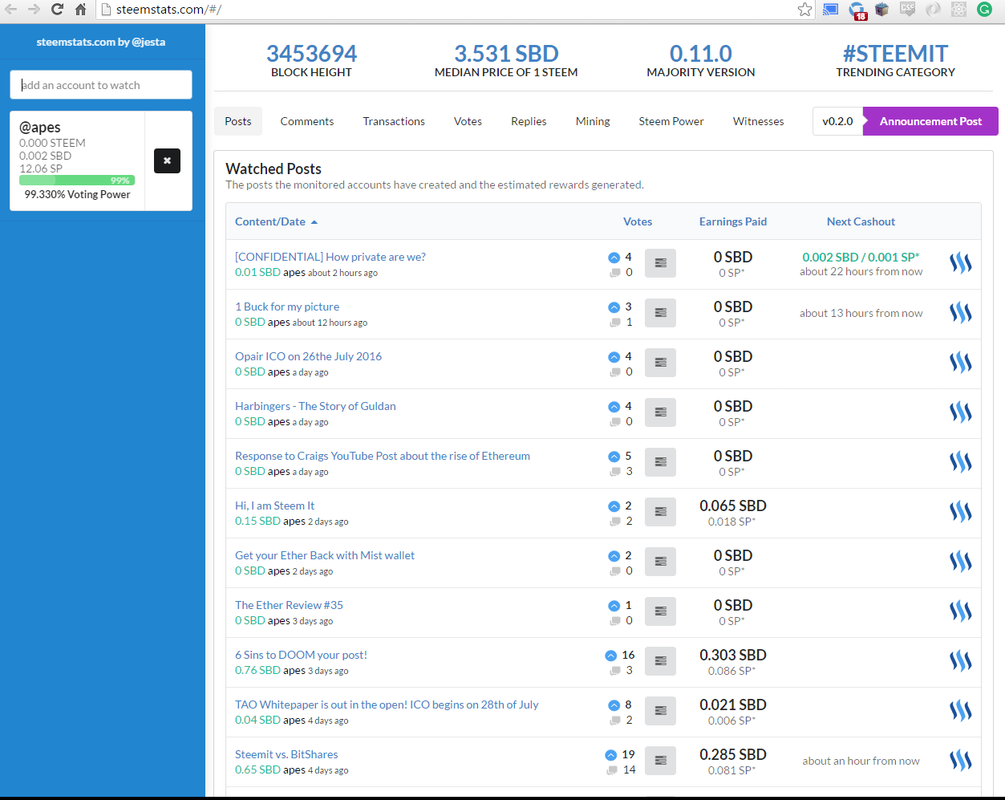Sort by Next Cashout column header
The width and height of the screenshot is (1005, 800).
(x=861, y=222)
